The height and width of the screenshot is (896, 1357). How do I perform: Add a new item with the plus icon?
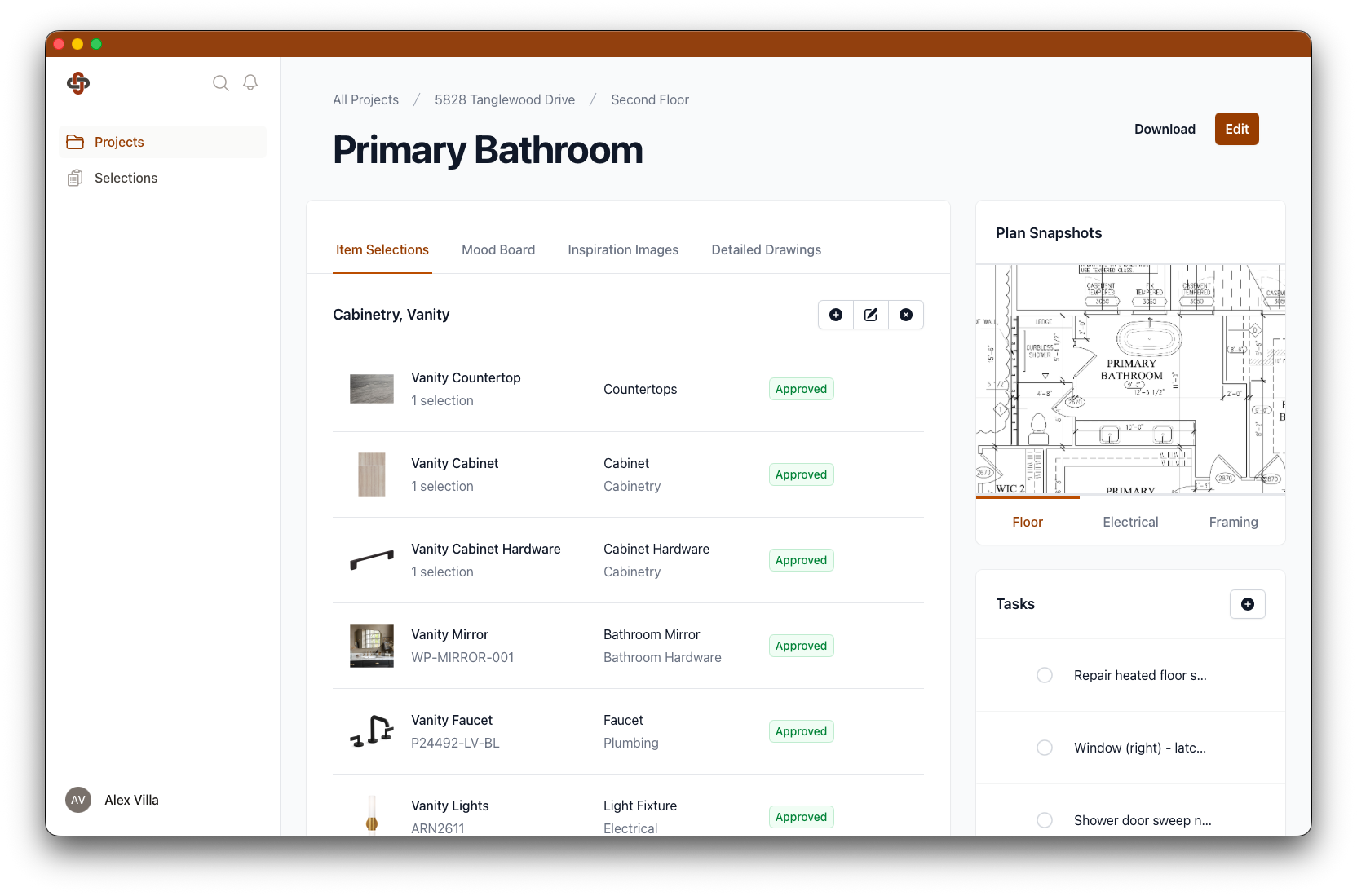835,314
